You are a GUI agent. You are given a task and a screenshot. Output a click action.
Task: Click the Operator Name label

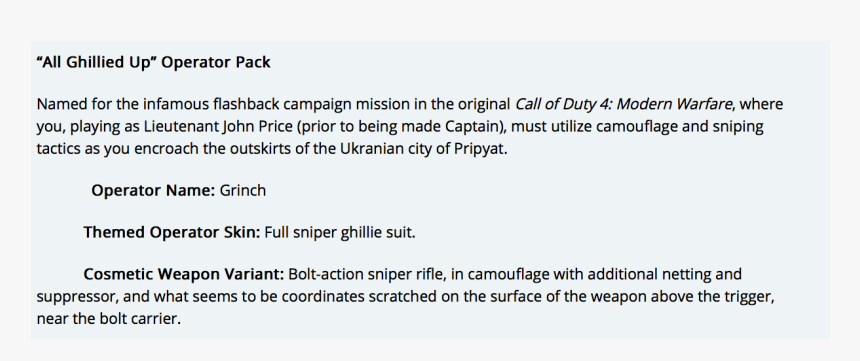pyautogui.click(x=153, y=190)
